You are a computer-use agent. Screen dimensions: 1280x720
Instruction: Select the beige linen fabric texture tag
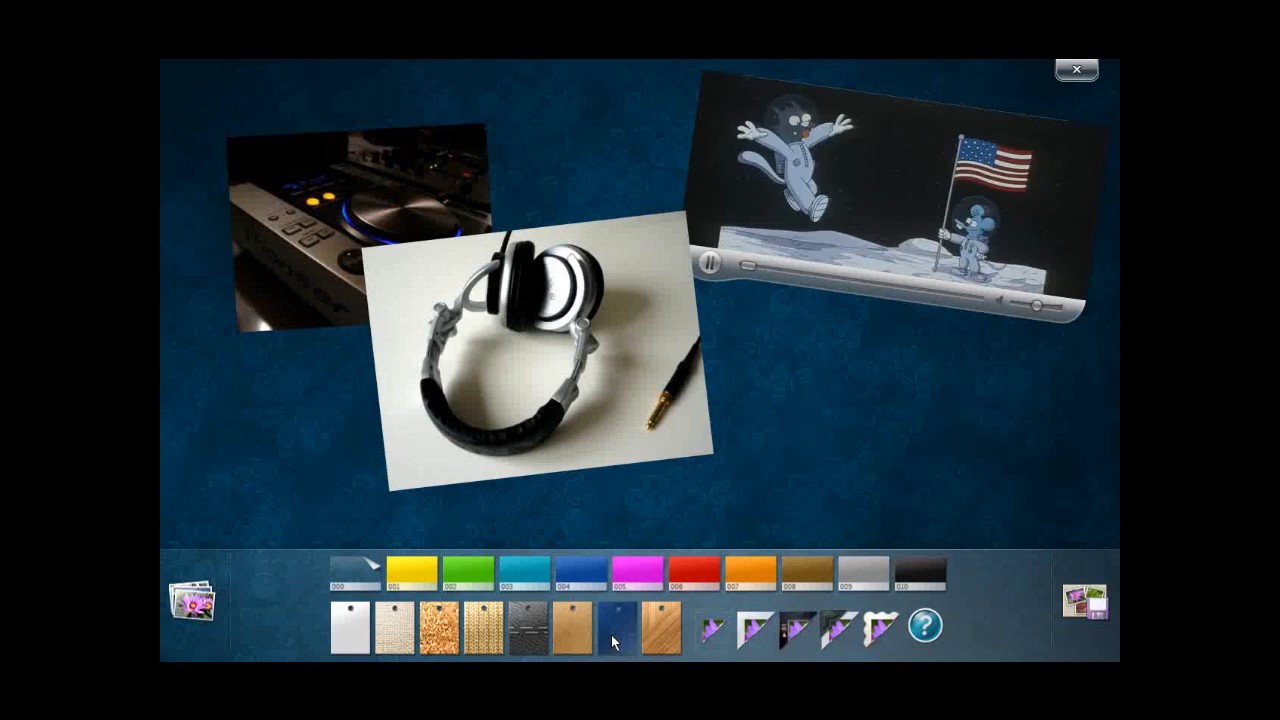[394, 628]
